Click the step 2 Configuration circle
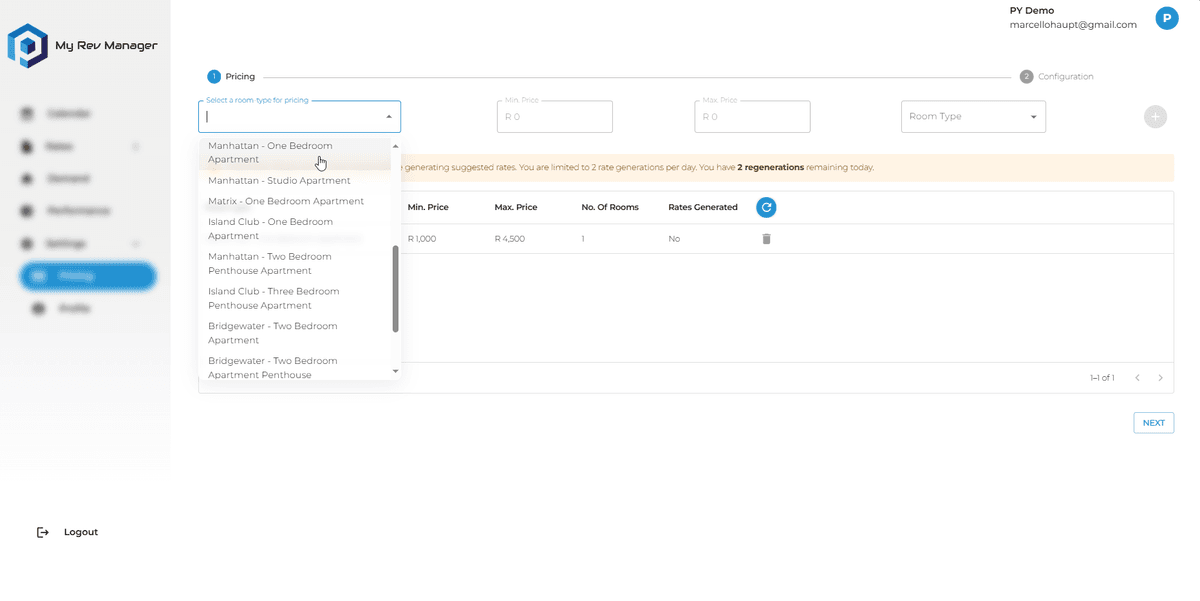Image resolution: width=1200 pixels, height=601 pixels. (x=1026, y=76)
